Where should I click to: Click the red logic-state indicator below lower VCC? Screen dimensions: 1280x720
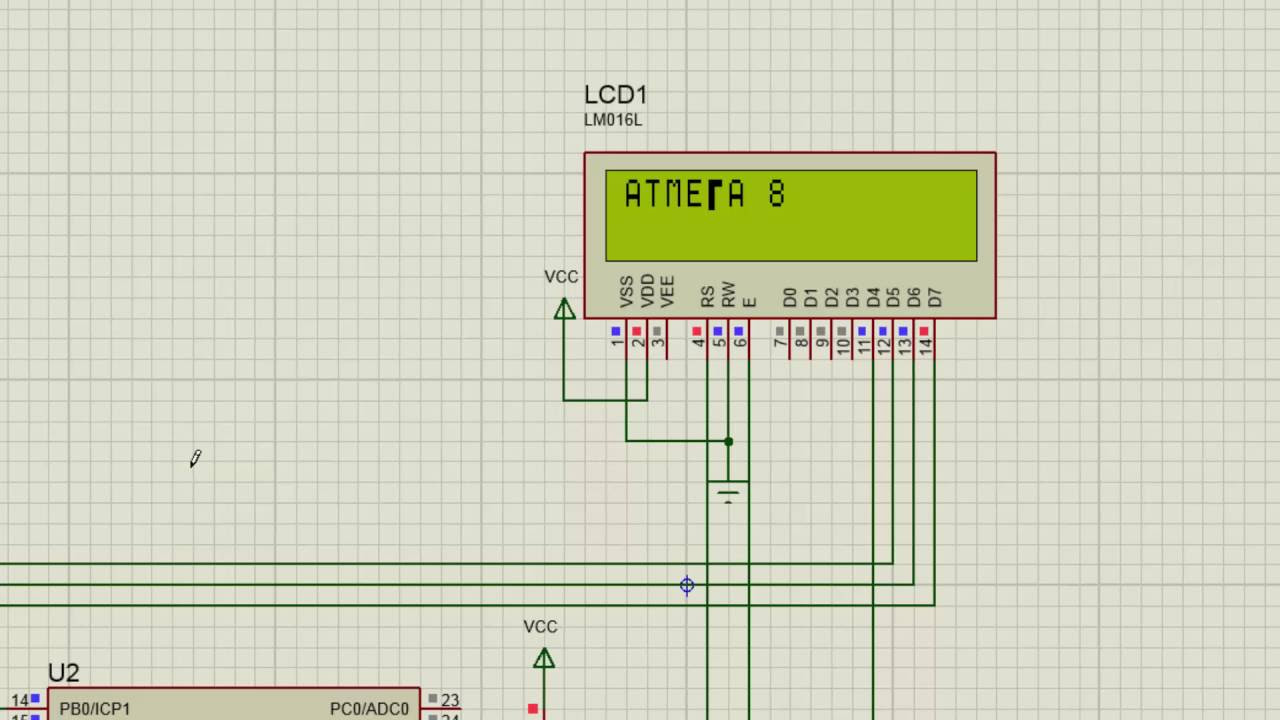533,709
